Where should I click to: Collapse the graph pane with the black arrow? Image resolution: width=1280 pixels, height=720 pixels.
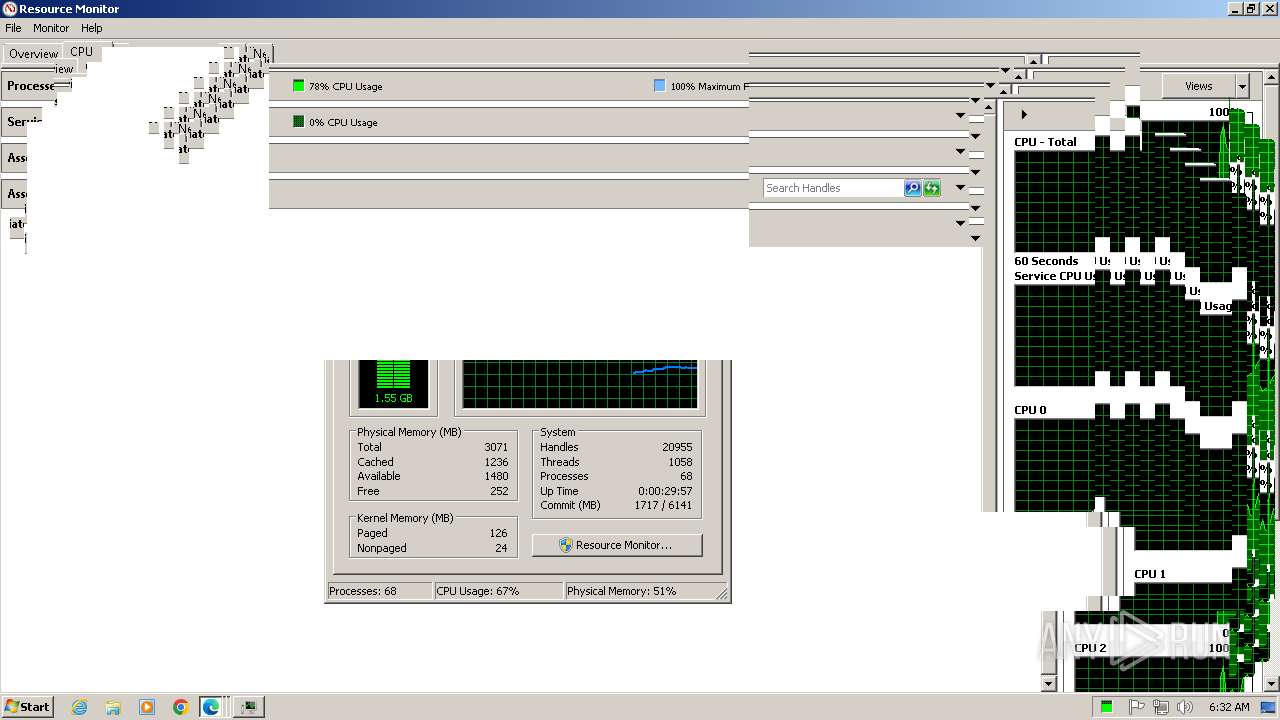[x=1024, y=114]
